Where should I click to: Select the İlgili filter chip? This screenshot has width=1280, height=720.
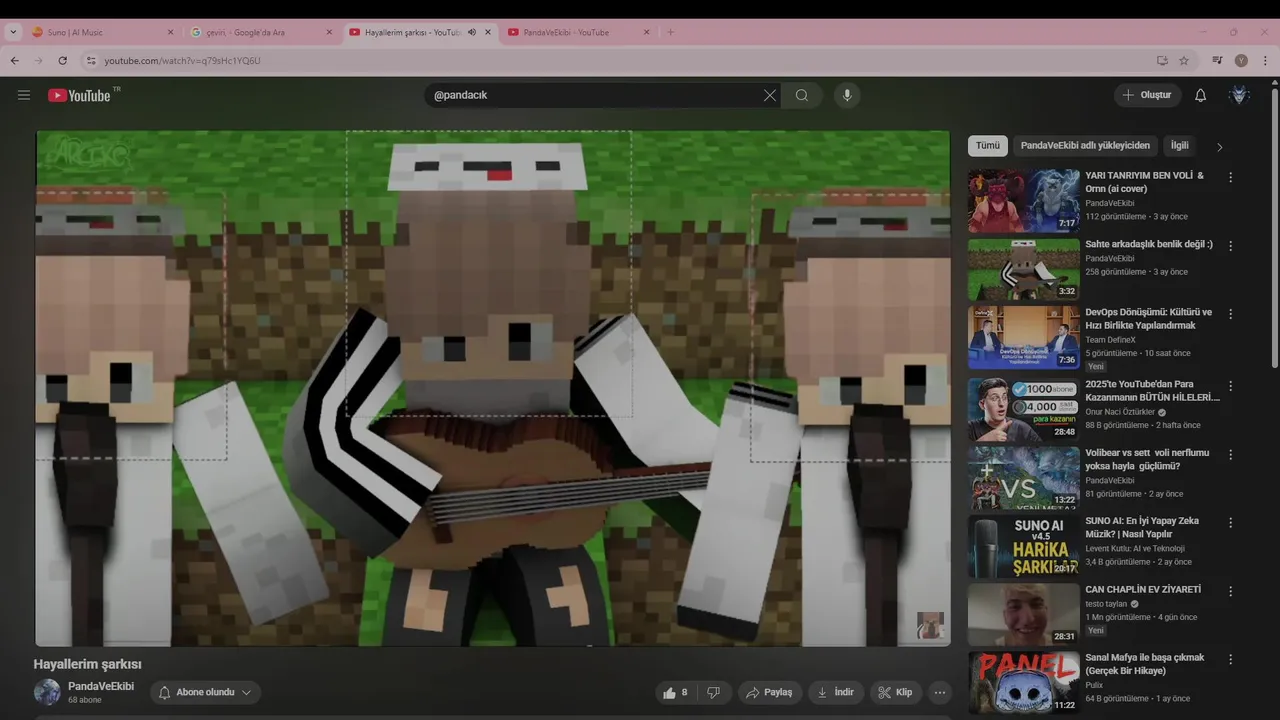tap(1180, 145)
